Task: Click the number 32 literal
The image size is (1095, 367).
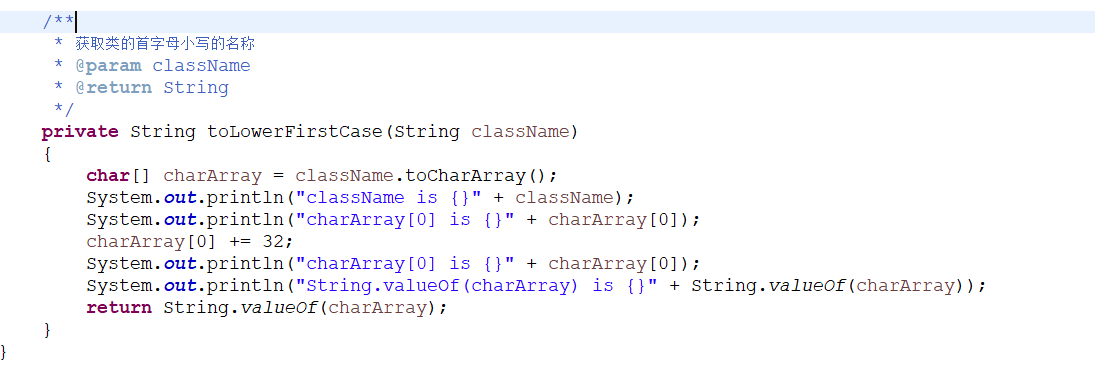Action: tap(273, 241)
